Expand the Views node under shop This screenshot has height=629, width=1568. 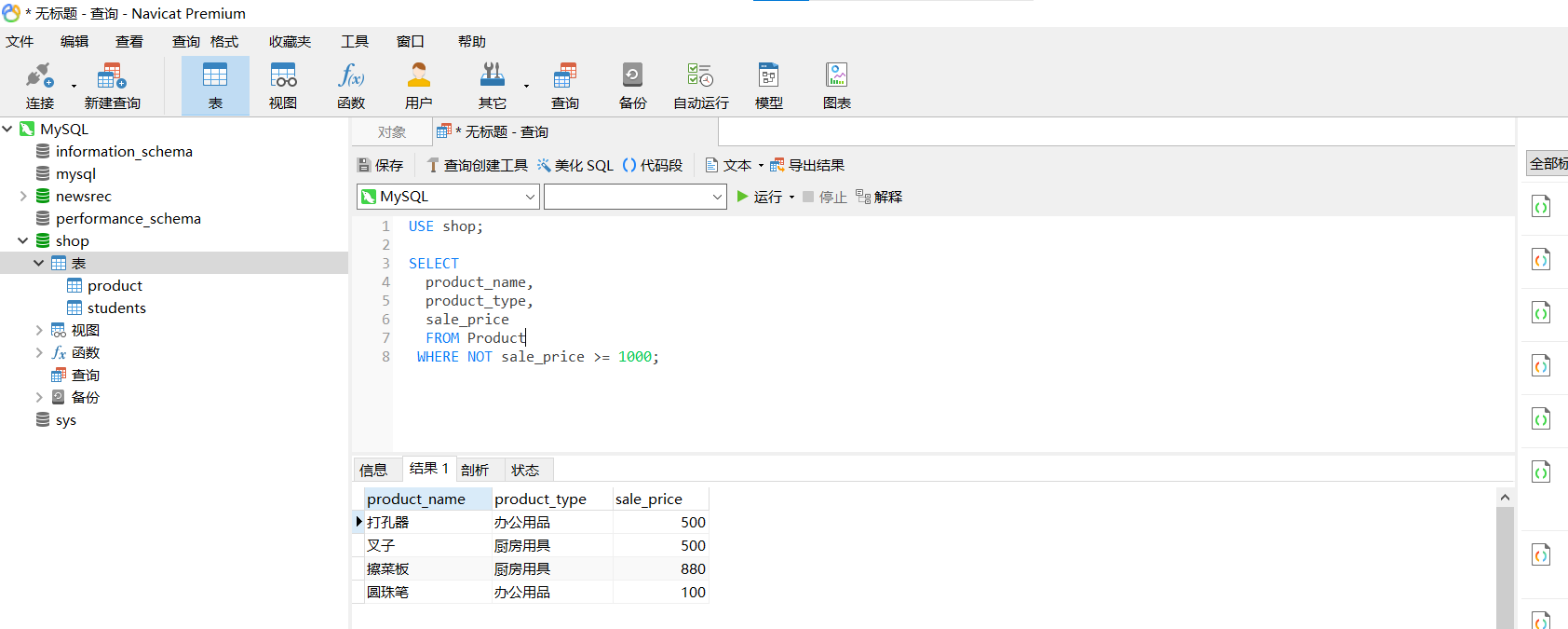point(39,330)
